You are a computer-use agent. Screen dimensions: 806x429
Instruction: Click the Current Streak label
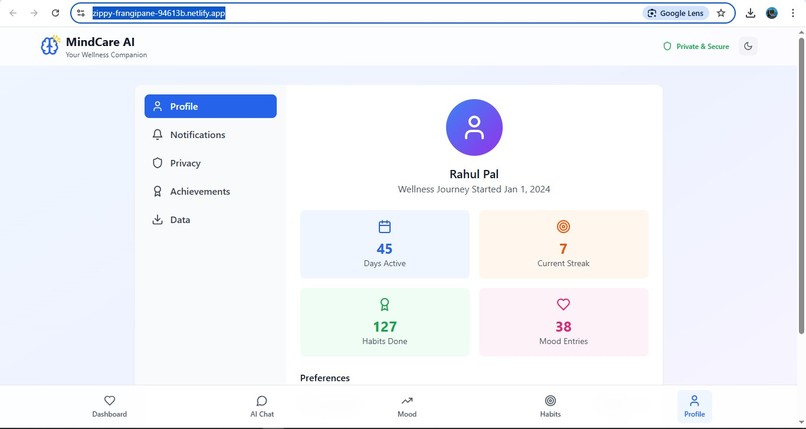(x=563, y=264)
